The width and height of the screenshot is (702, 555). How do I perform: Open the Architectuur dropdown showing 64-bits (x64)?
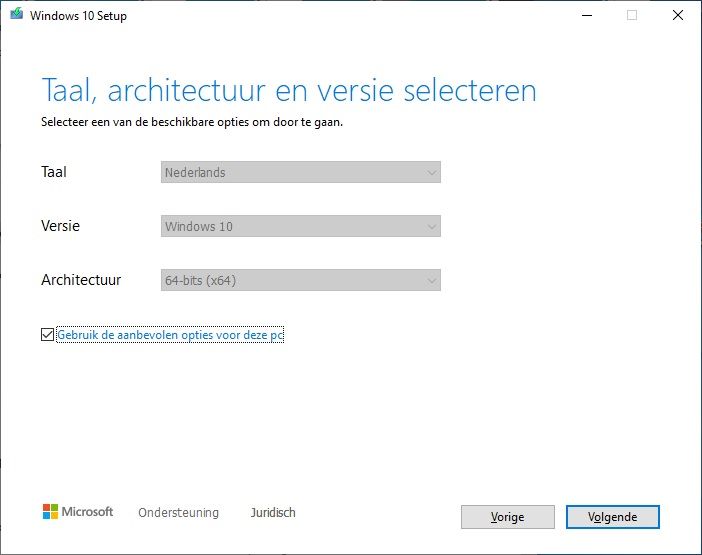click(x=300, y=280)
